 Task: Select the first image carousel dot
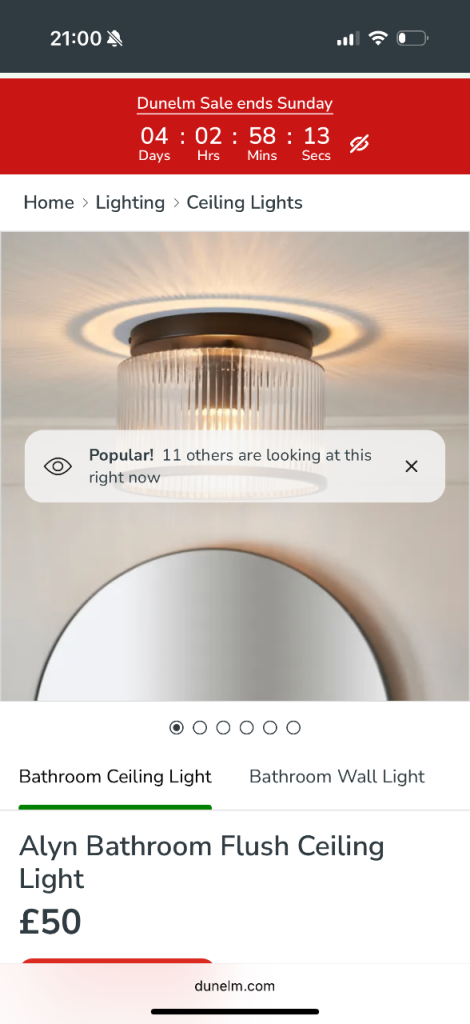coord(176,728)
